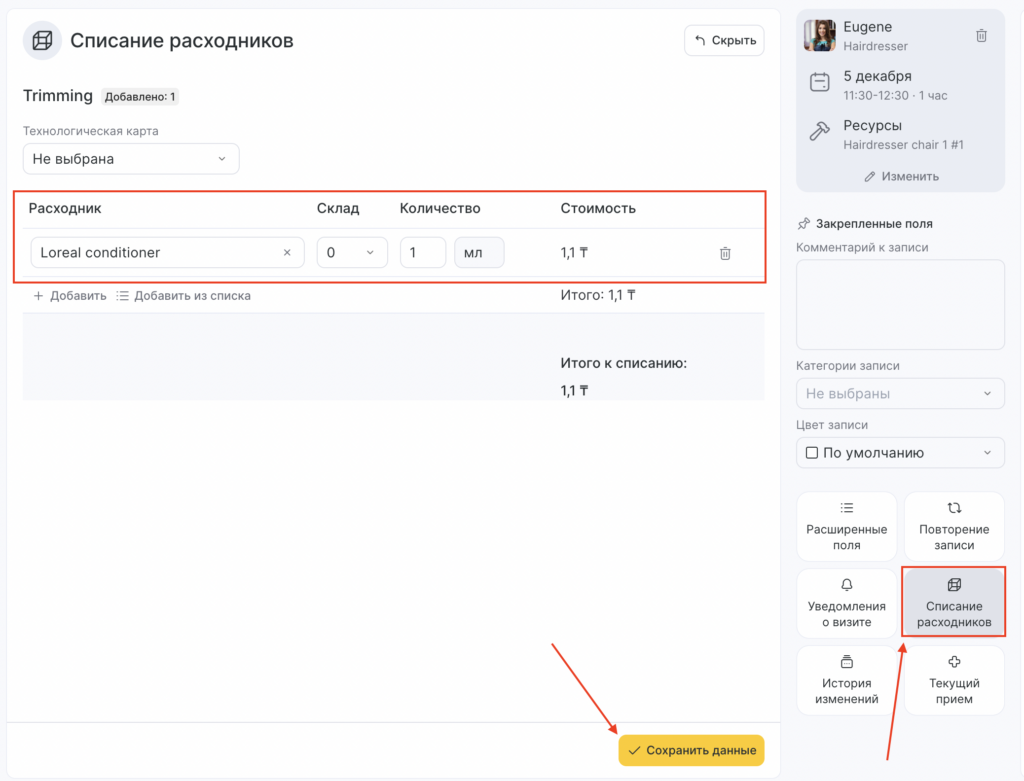
Task: Expand Технологическая карта dropdown
Action: (131, 159)
